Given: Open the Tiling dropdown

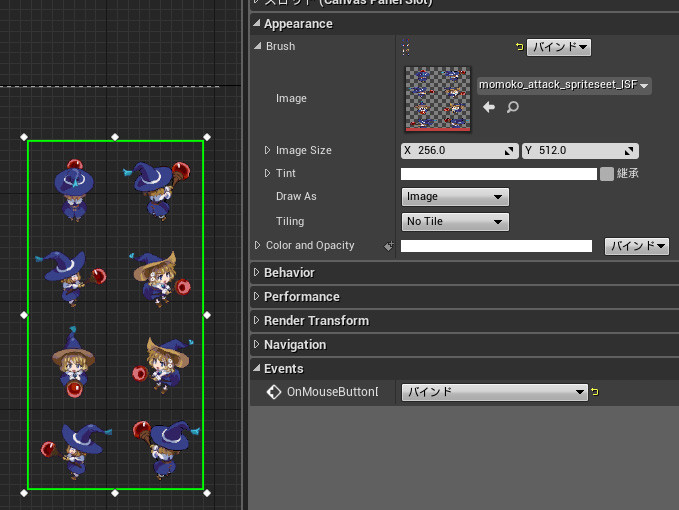Looking at the screenshot, I should pos(455,222).
